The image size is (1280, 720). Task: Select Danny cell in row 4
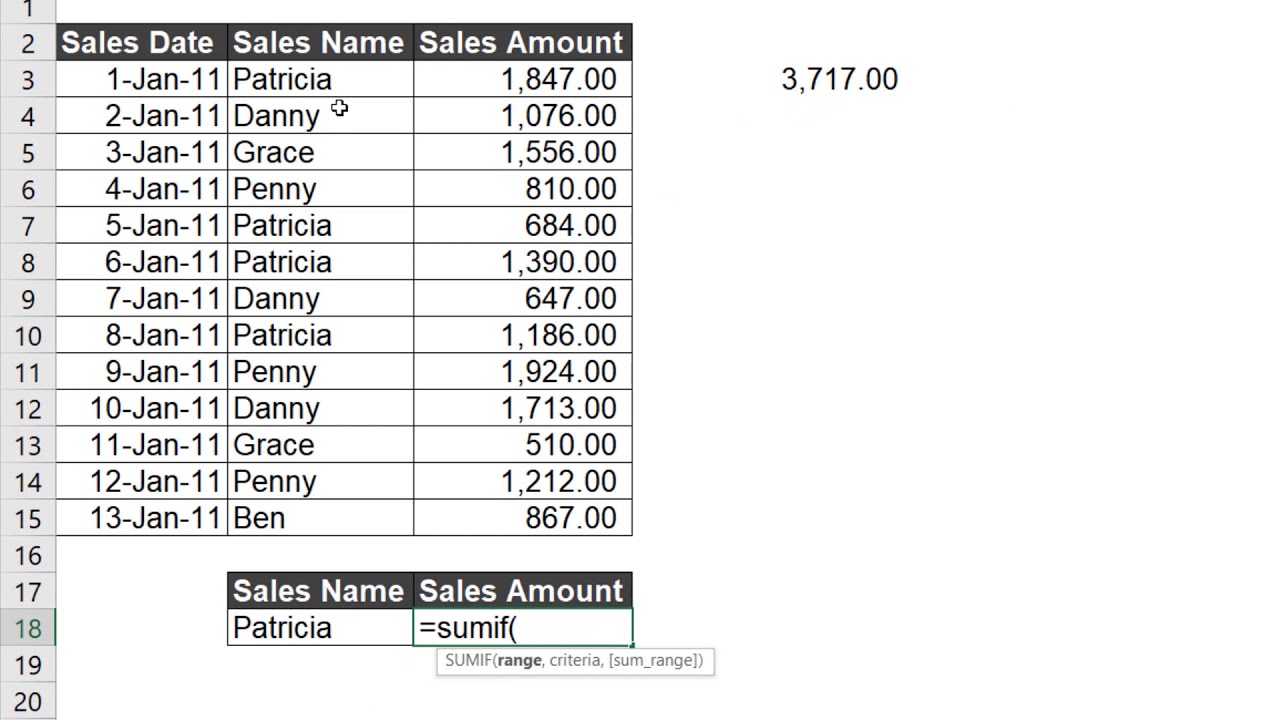coord(320,116)
